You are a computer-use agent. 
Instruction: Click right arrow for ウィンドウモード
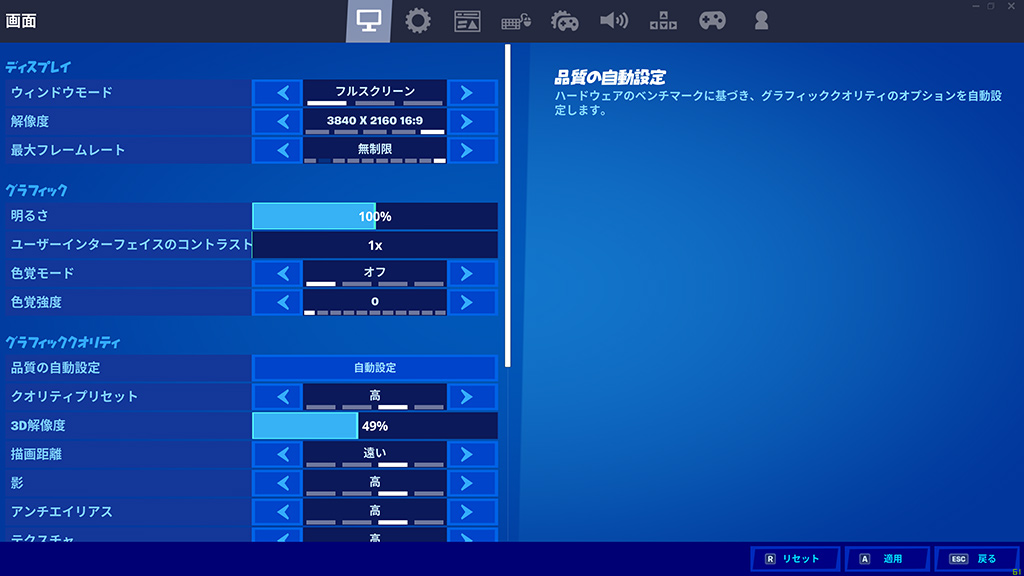472,93
